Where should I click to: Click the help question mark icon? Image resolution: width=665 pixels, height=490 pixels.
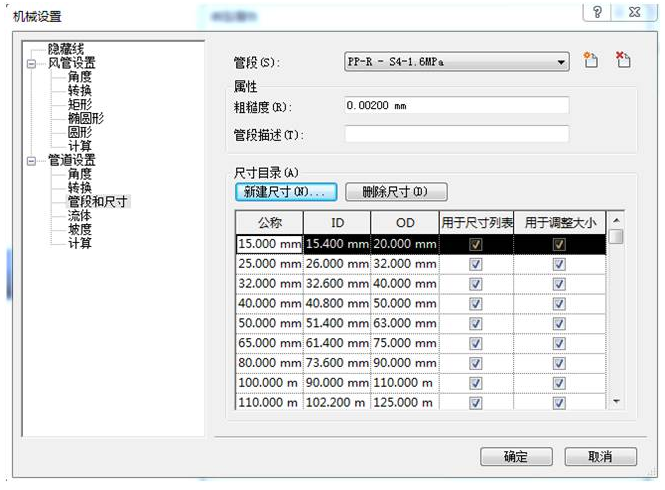(597, 13)
